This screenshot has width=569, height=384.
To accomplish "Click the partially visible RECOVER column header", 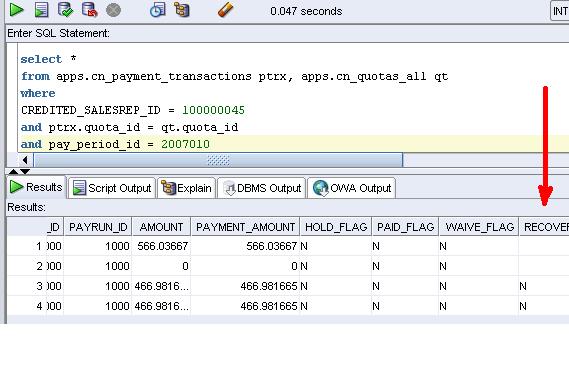I will (x=544, y=227).
